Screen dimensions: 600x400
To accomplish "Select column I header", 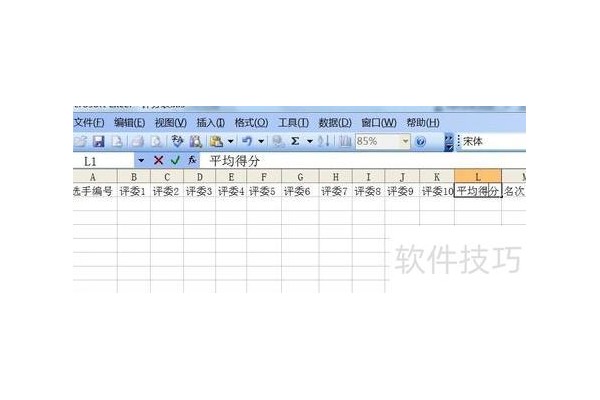I will (x=368, y=177).
